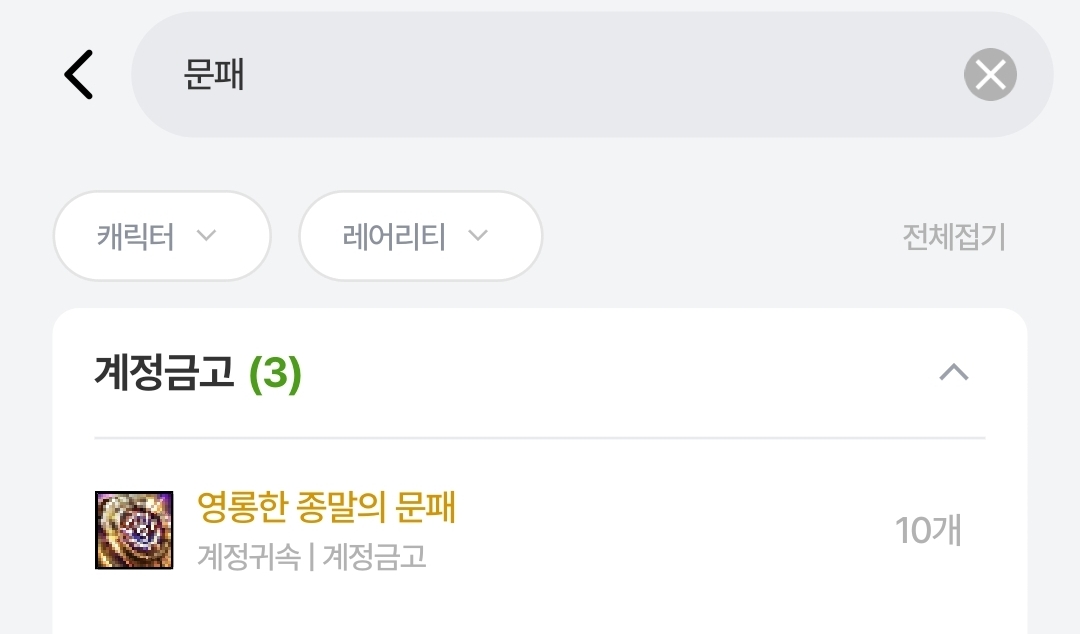Click the separator between 계정귀속 and 계정금고
This screenshot has width=1080, height=634.
click(311, 557)
